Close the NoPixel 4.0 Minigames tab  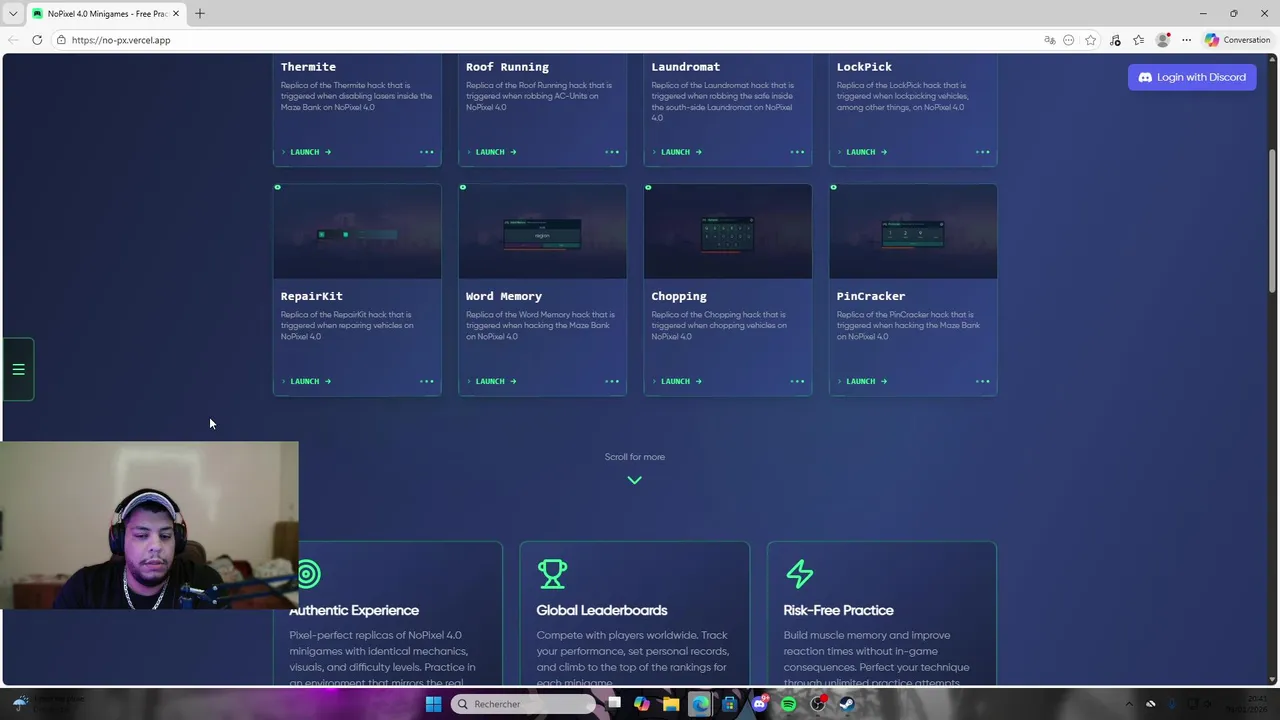[176, 14]
